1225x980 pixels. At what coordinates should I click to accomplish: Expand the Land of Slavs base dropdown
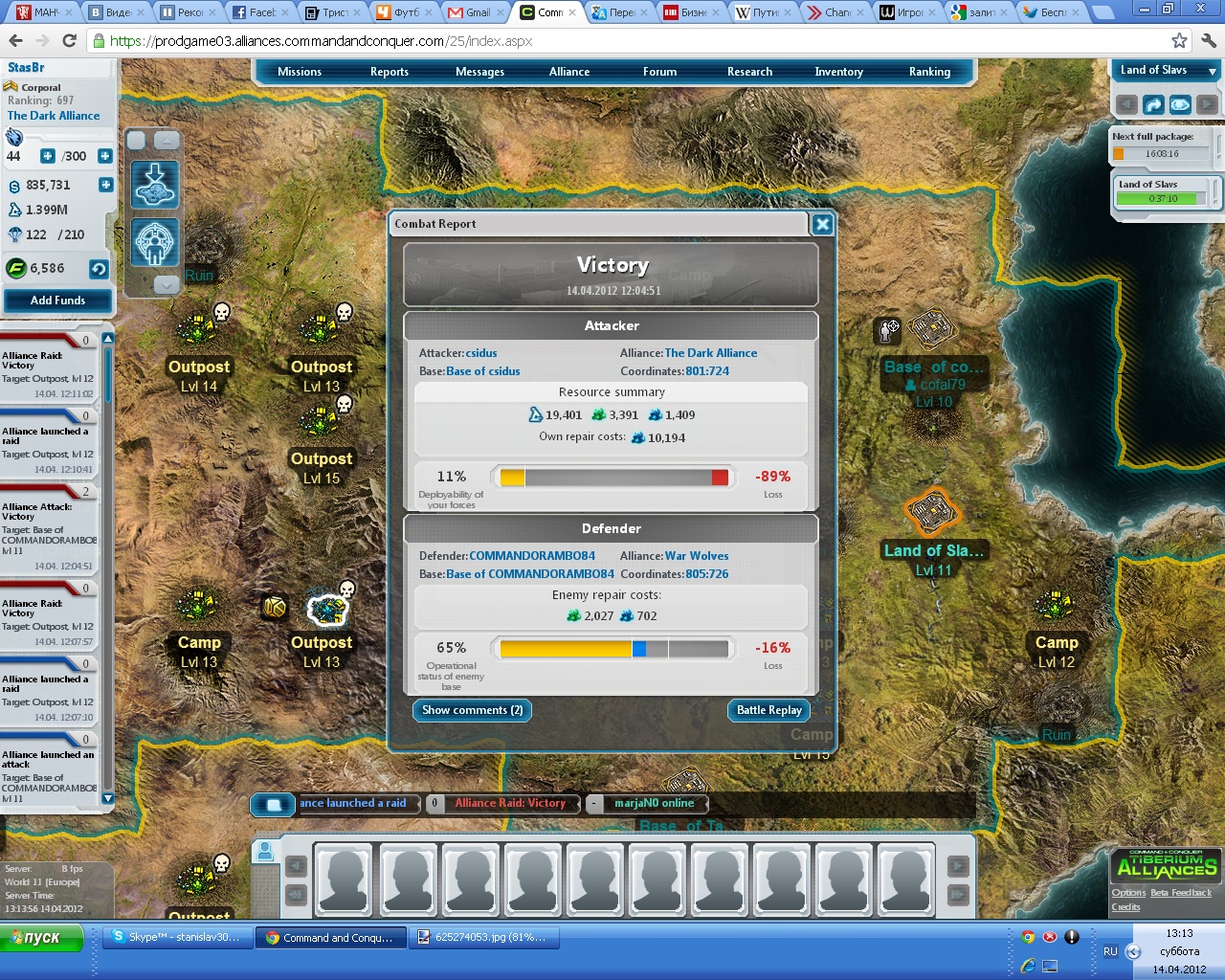pos(1213,72)
